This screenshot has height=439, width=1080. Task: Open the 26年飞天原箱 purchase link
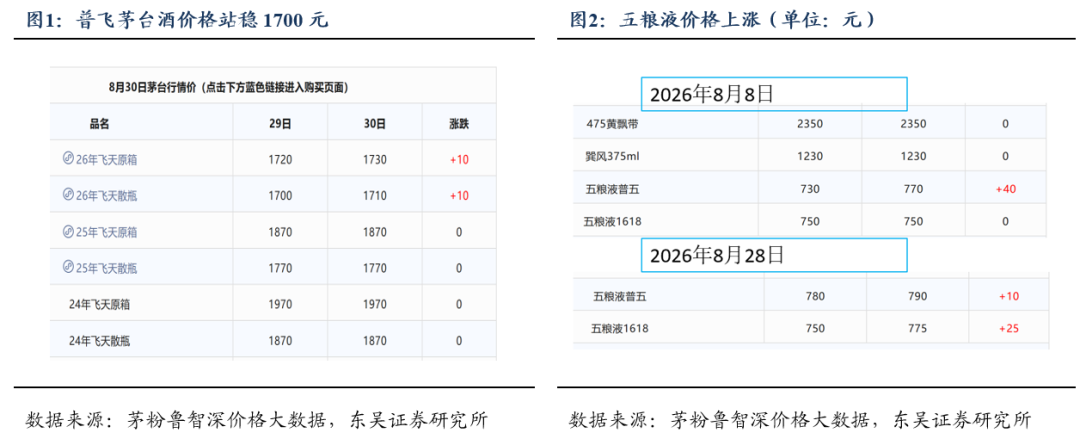[x=106, y=160]
